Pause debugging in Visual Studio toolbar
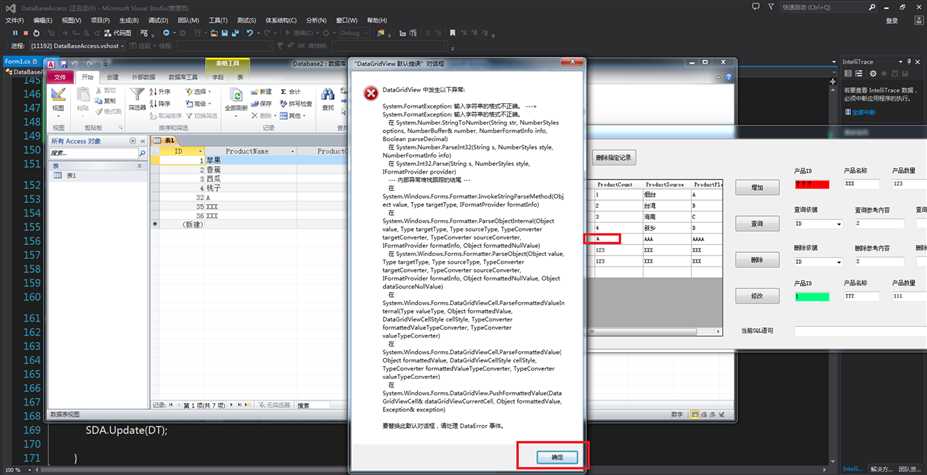This screenshot has width=927, height=475. [x=15, y=33]
